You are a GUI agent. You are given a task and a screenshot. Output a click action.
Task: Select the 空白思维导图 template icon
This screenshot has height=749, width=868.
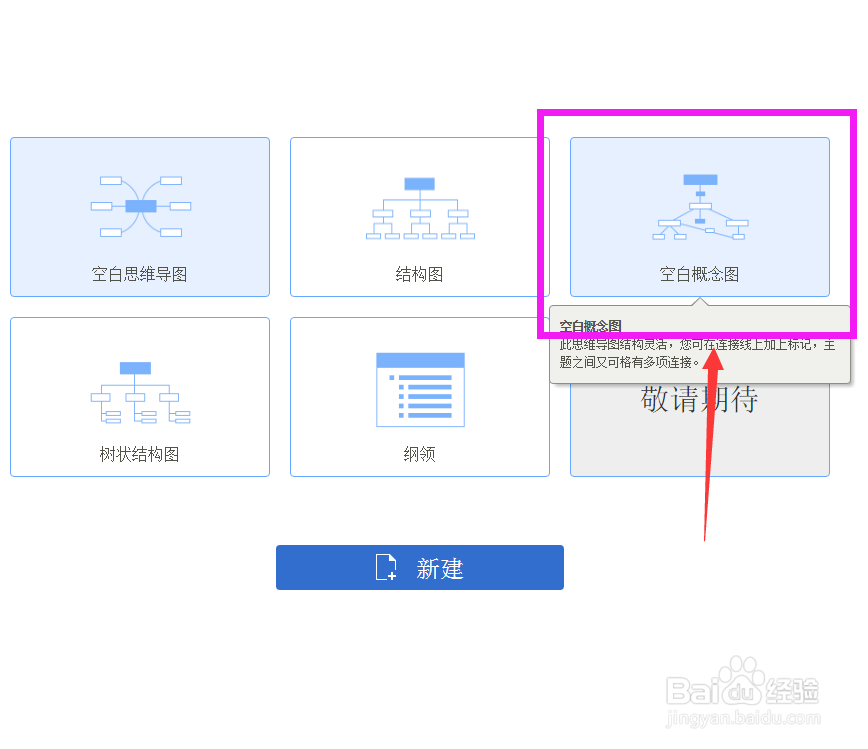tap(139, 217)
